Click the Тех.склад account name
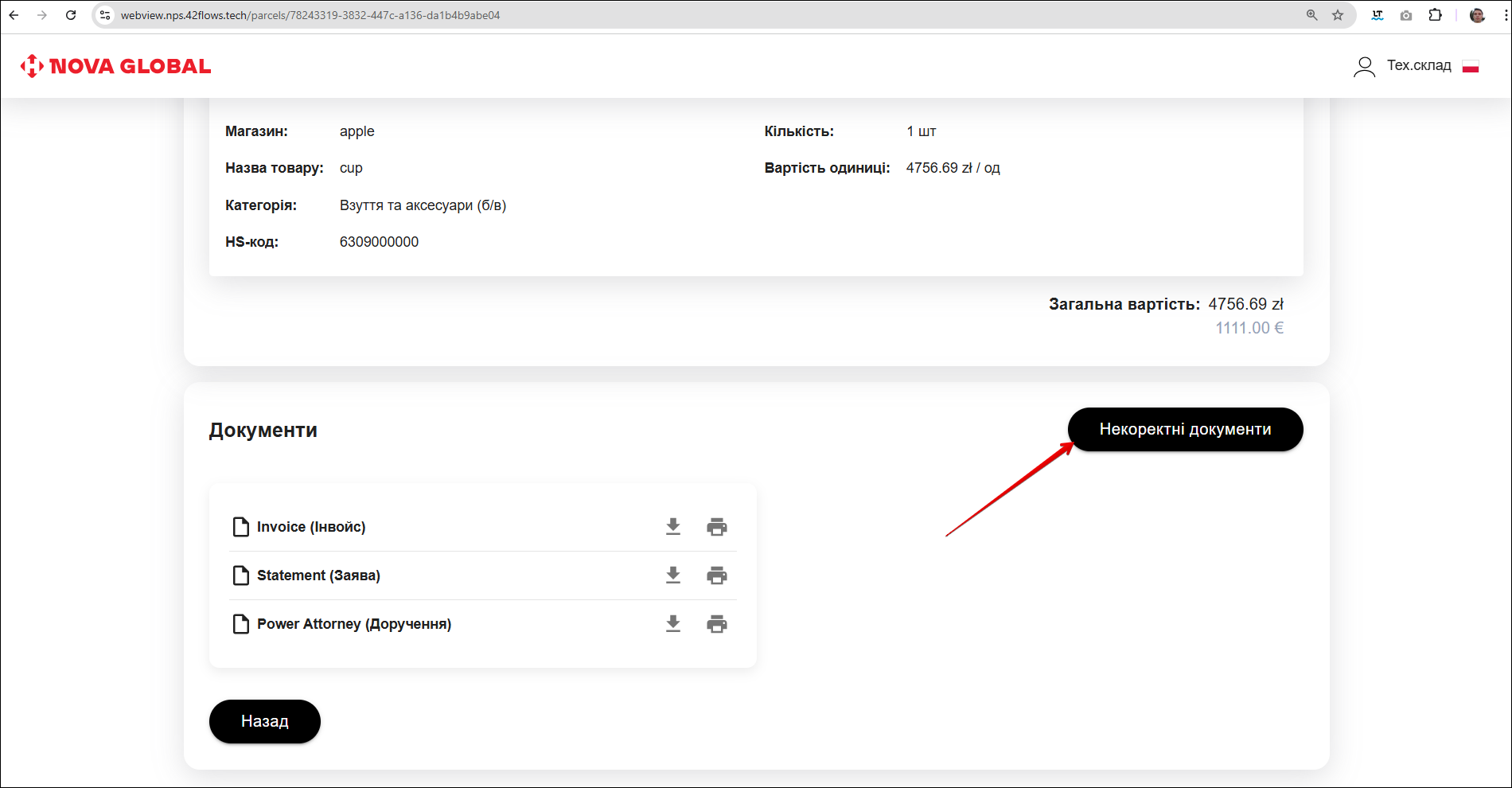The height and width of the screenshot is (788, 1512). click(x=1419, y=65)
